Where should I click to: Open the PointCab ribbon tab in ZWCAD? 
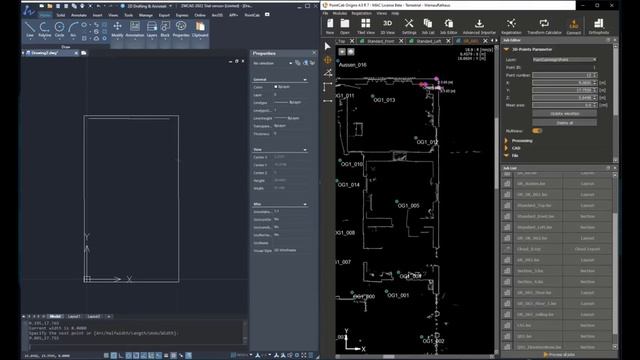(x=252, y=15)
